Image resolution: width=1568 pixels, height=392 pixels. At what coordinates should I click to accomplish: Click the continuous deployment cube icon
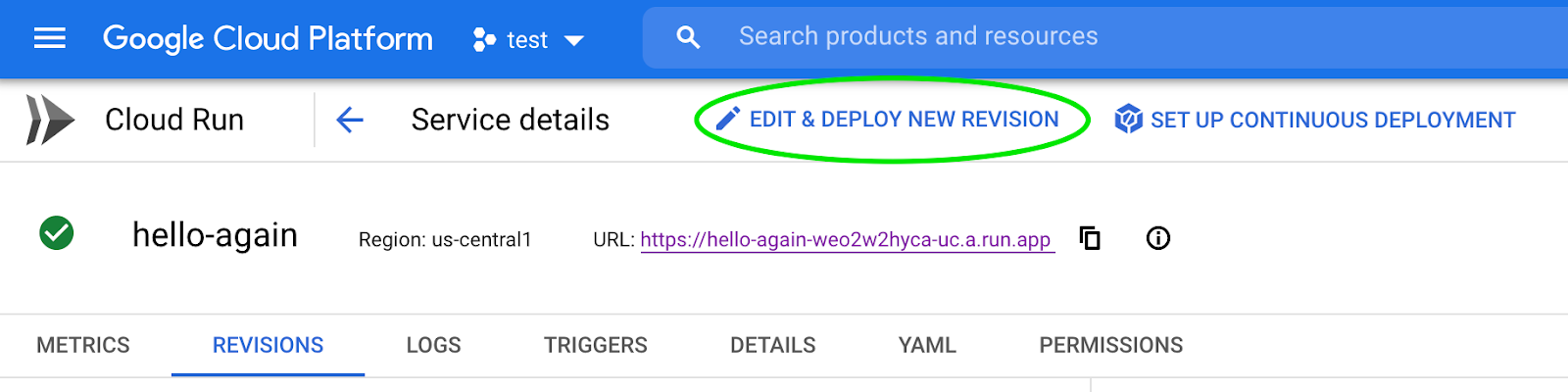pos(1128,120)
